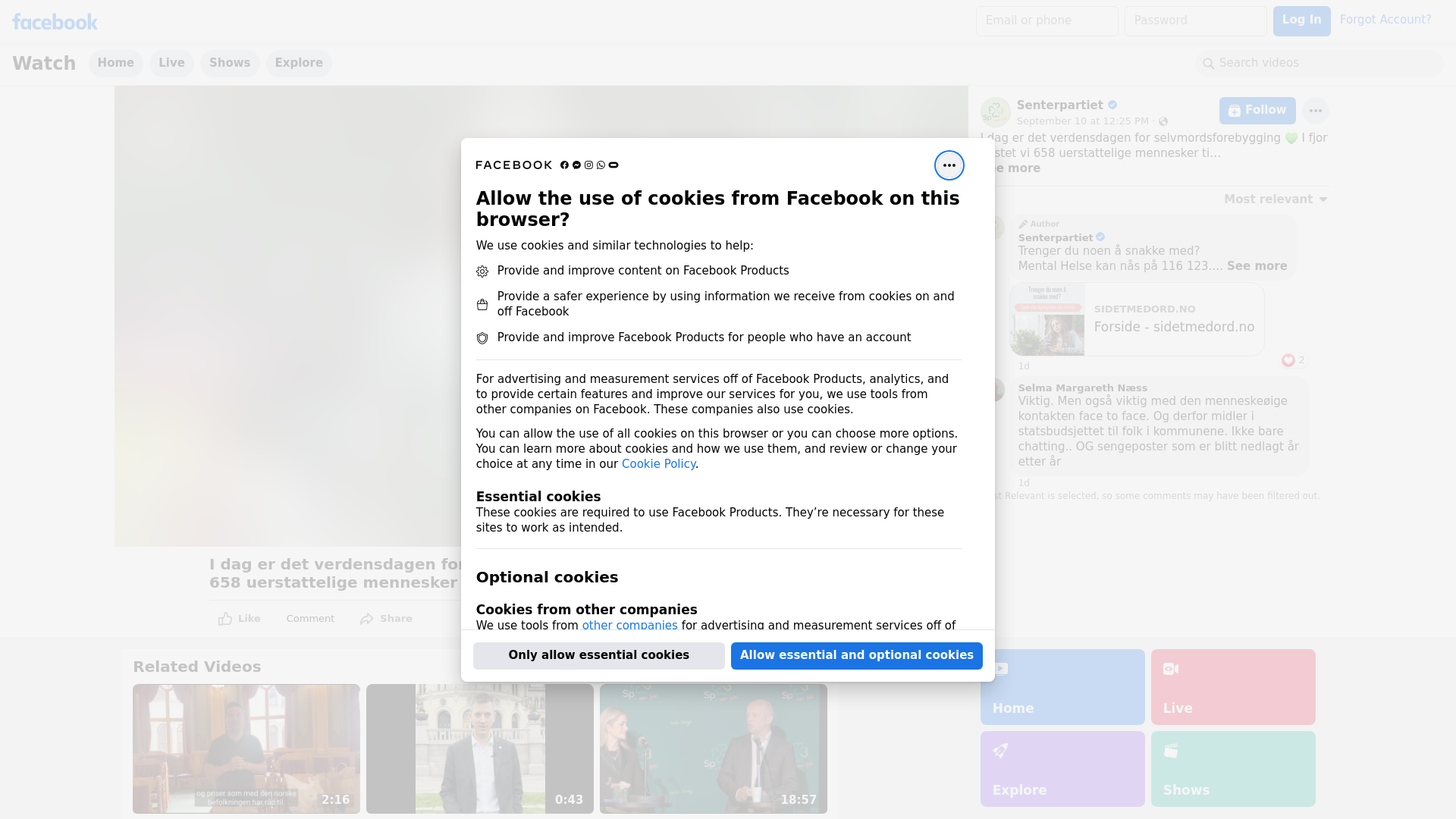
Task: Open related video with 2:16 duration
Action: click(x=246, y=748)
